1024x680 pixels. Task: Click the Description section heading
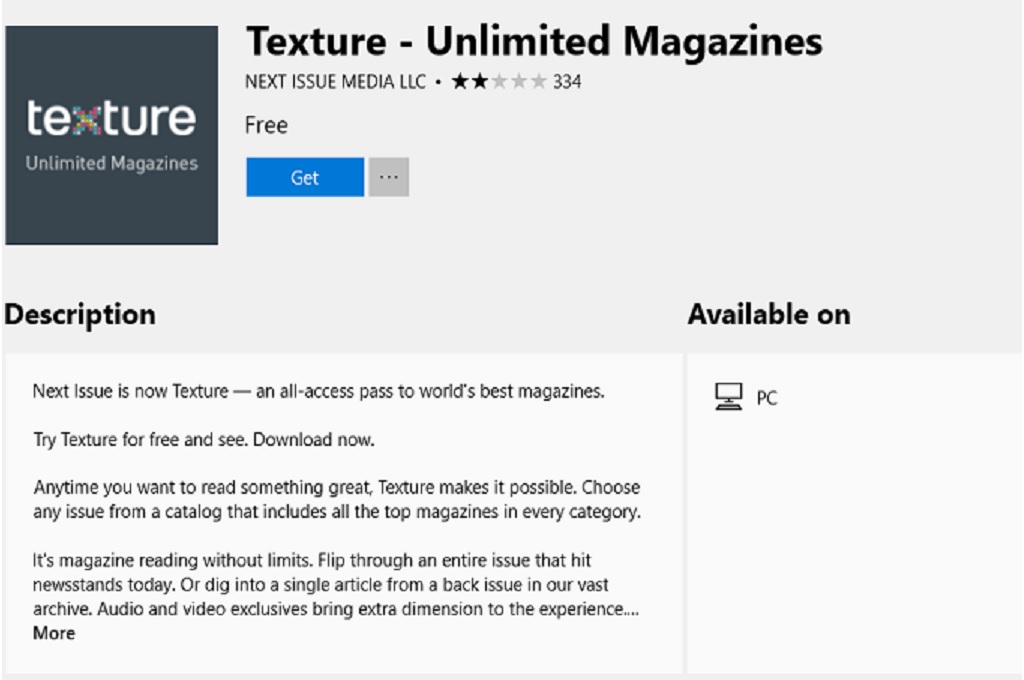80,314
